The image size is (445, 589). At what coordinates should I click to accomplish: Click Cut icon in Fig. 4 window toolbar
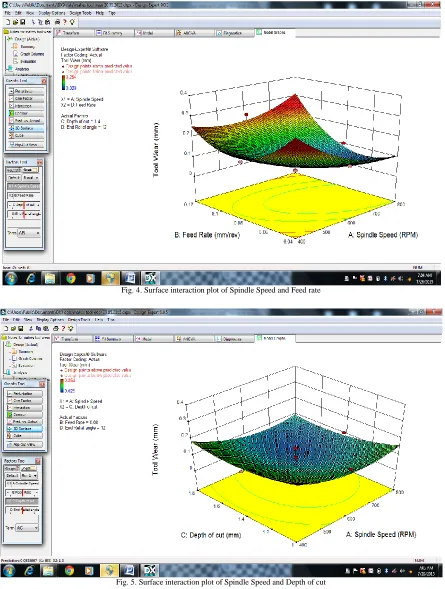click(34, 22)
